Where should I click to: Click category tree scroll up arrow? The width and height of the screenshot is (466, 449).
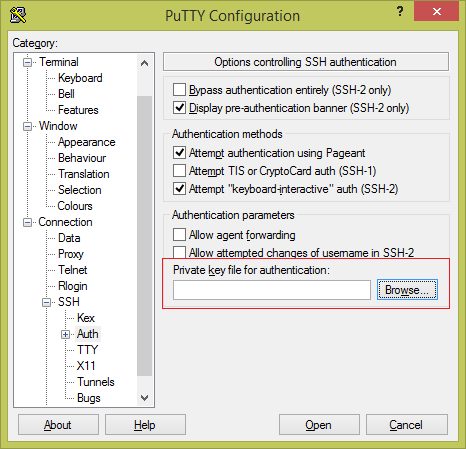pyautogui.click(x=144, y=63)
